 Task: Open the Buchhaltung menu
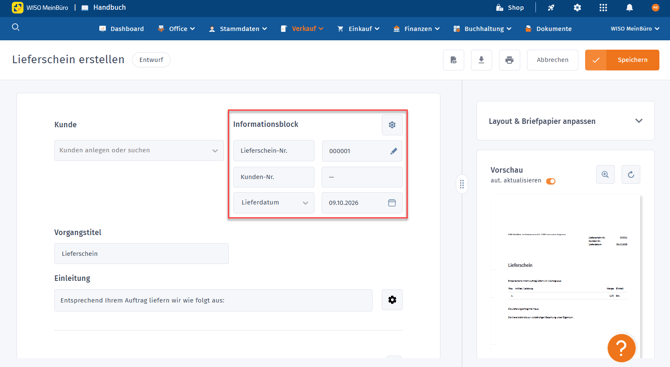(x=482, y=29)
